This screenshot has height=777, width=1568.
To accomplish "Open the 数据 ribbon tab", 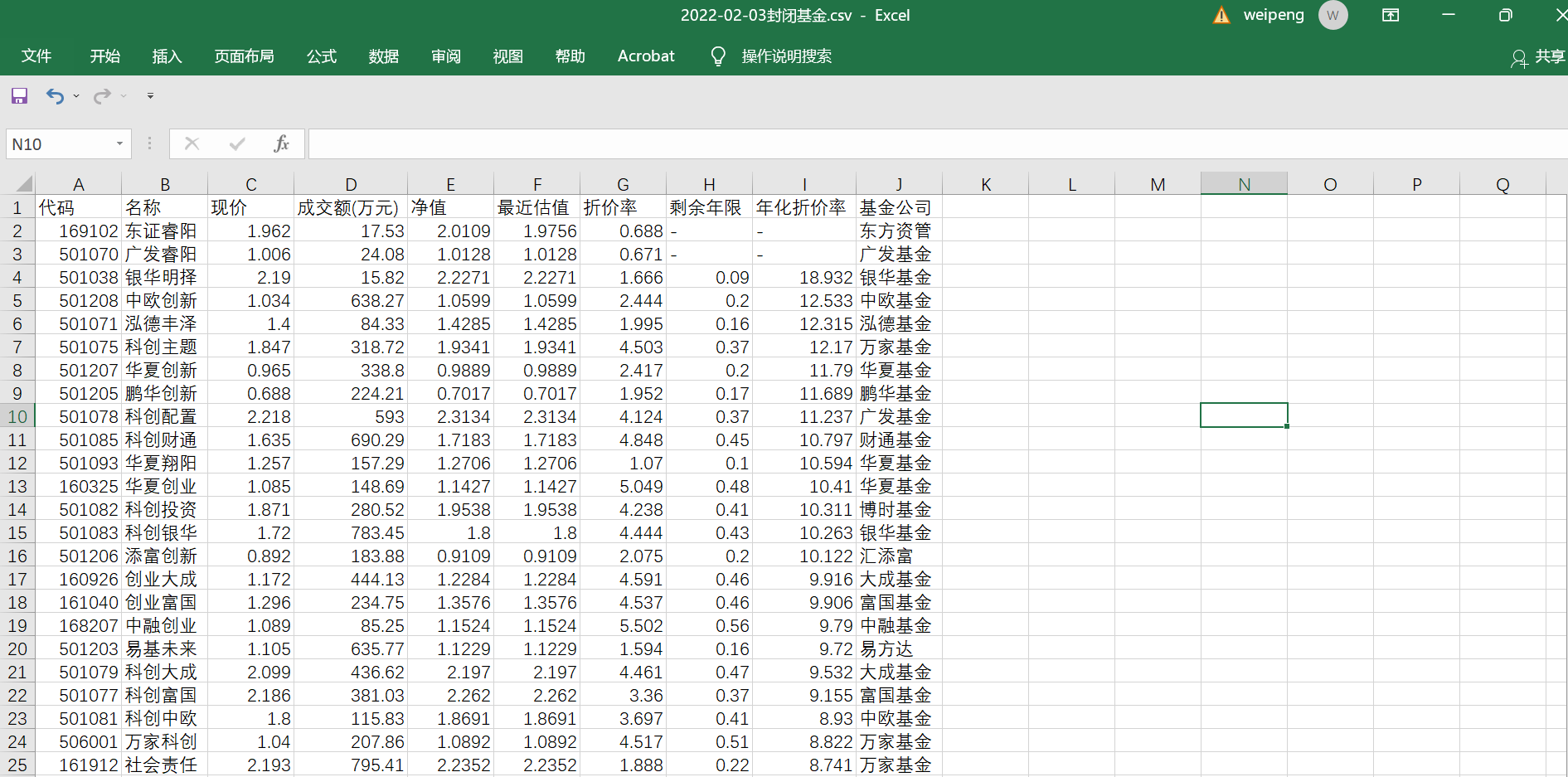I will click(x=384, y=56).
